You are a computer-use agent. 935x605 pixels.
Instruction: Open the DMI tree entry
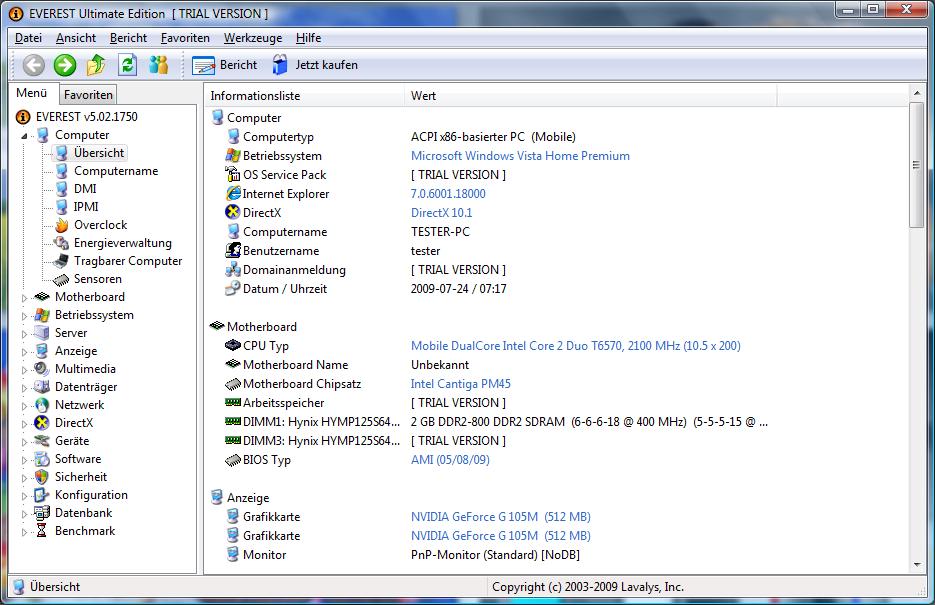point(85,189)
